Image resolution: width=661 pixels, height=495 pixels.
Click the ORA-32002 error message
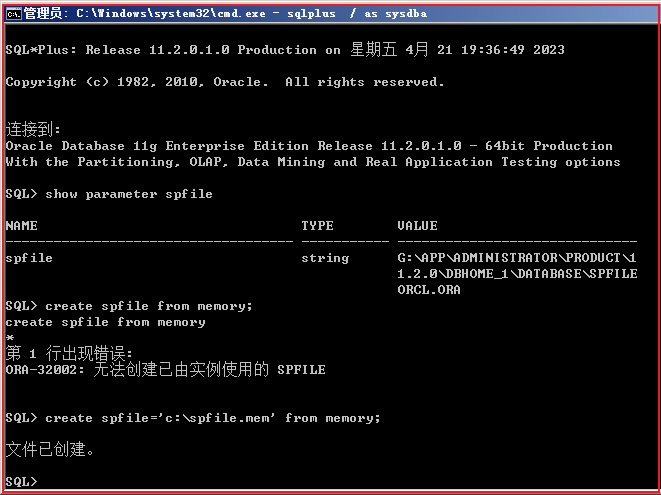tap(165, 370)
